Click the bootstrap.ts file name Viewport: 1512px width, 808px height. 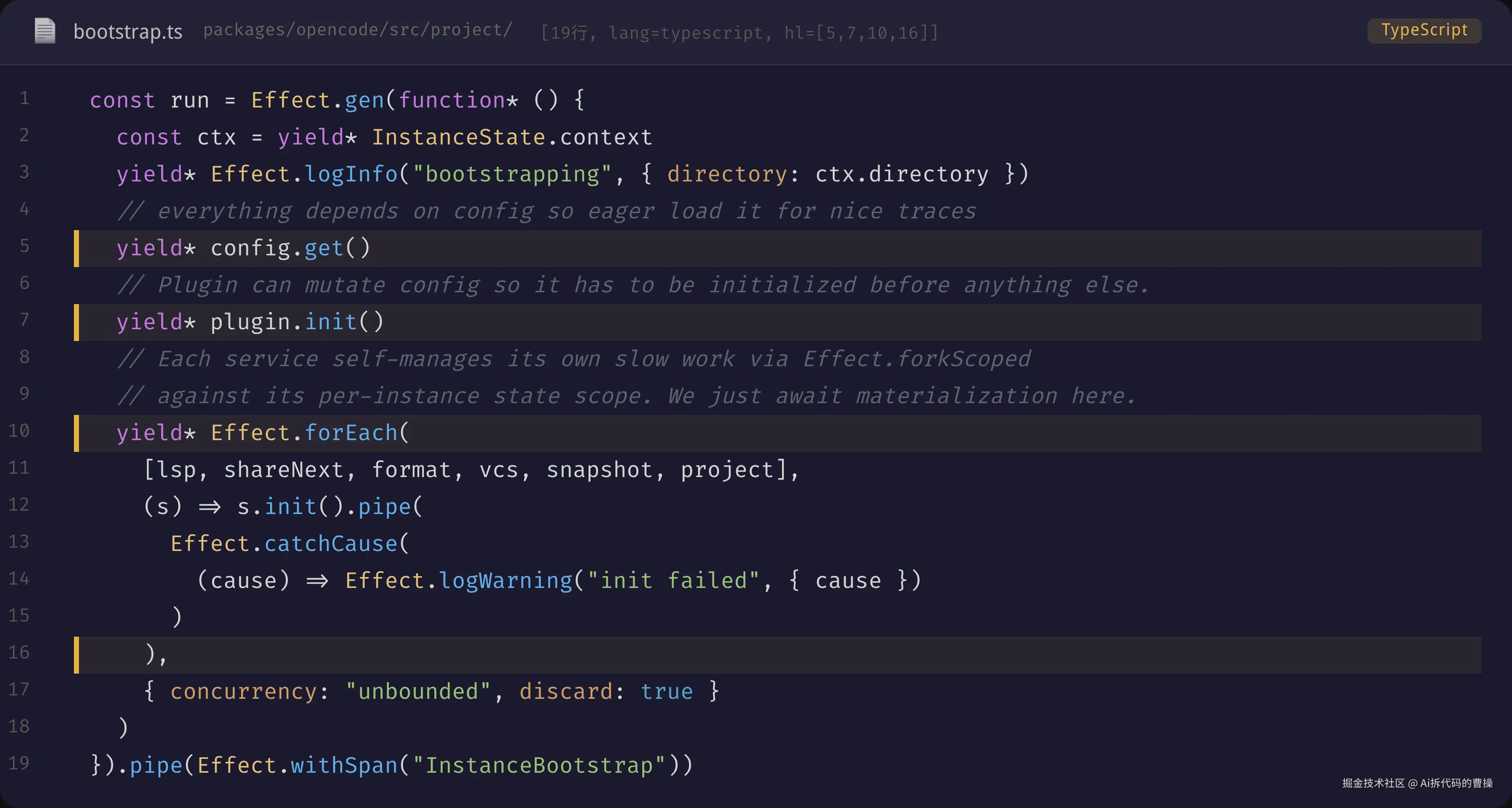127,31
